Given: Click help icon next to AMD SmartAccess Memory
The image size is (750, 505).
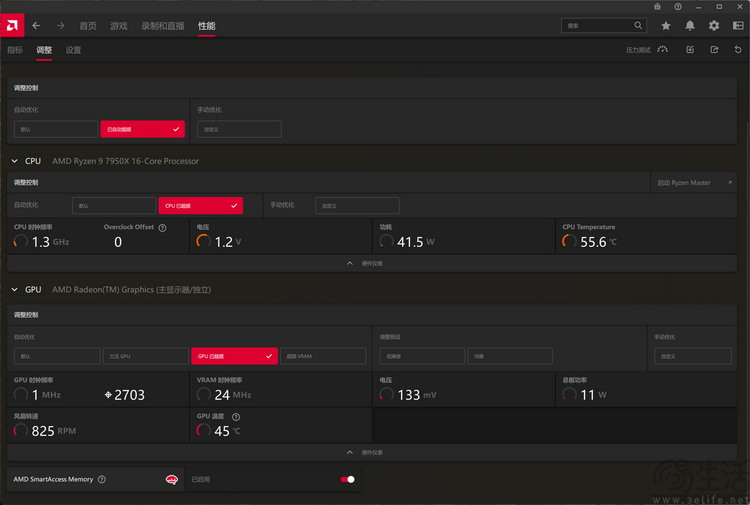Looking at the screenshot, I should coord(102,480).
